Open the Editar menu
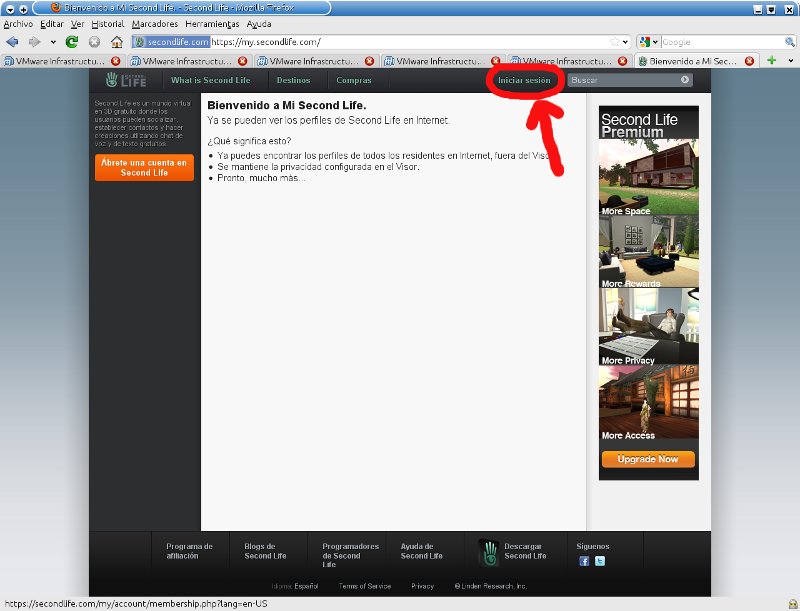Viewport: 800px width, 611px height. click(52, 24)
